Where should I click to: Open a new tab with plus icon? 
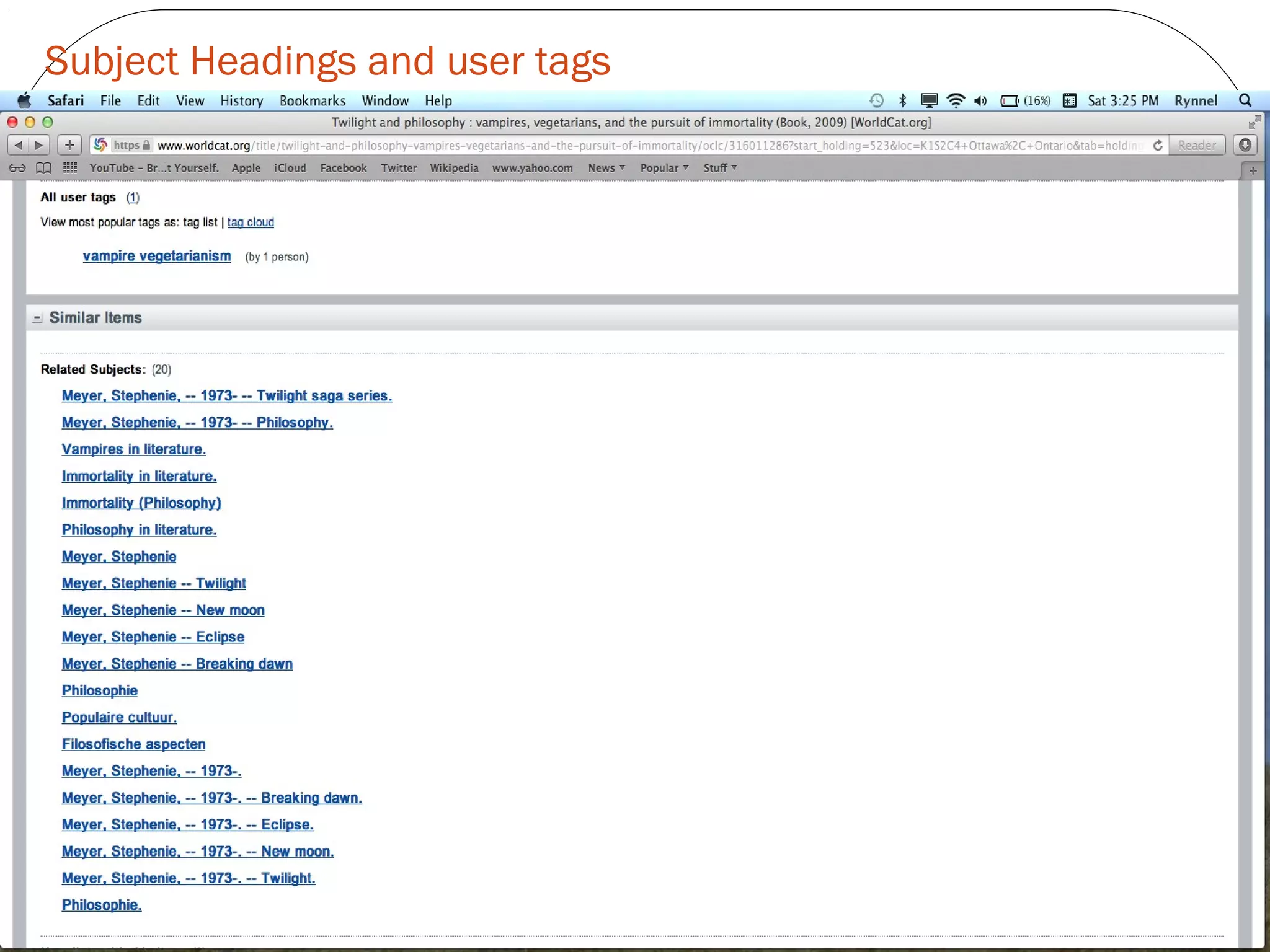[1253, 170]
